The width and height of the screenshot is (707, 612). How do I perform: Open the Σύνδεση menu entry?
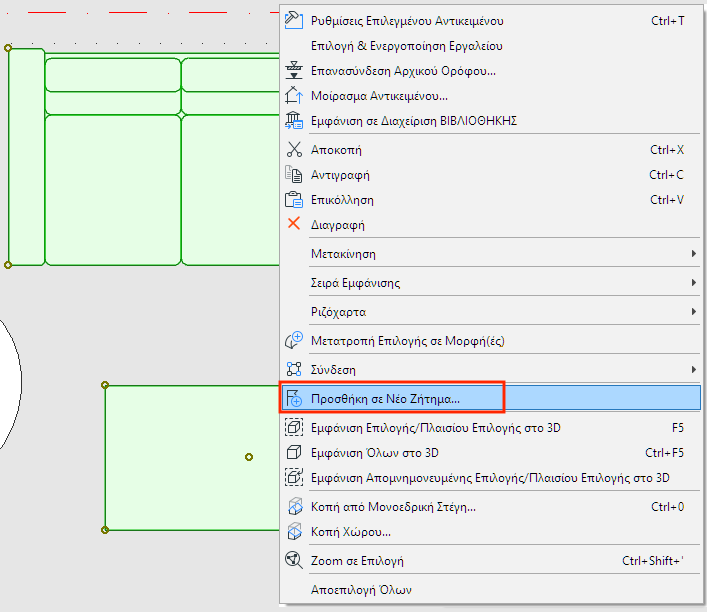(x=490, y=370)
